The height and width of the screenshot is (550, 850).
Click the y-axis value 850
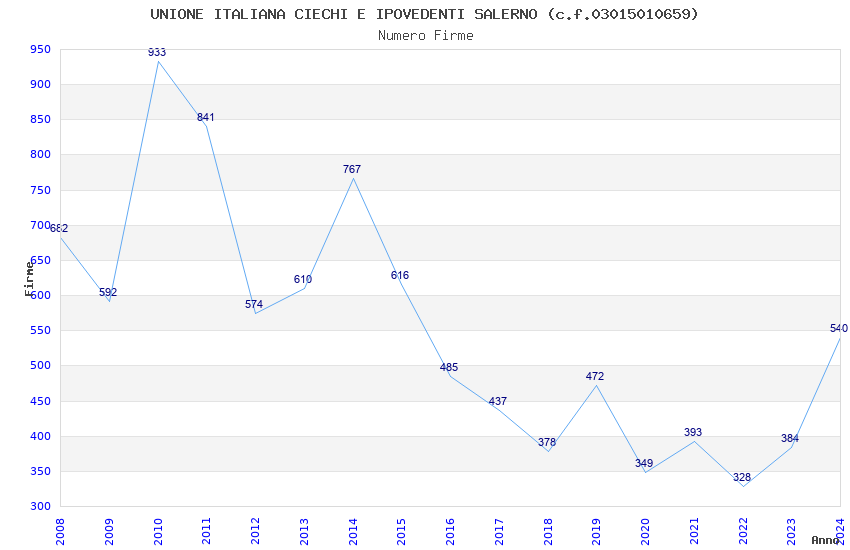point(41,119)
